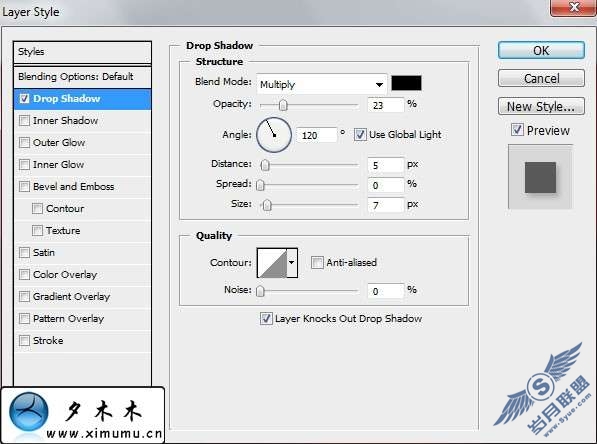This screenshot has width=597, height=444.
Task: Uncheck Layer Knocks Out Drop Shadow
Action: [x=266, y=318]
